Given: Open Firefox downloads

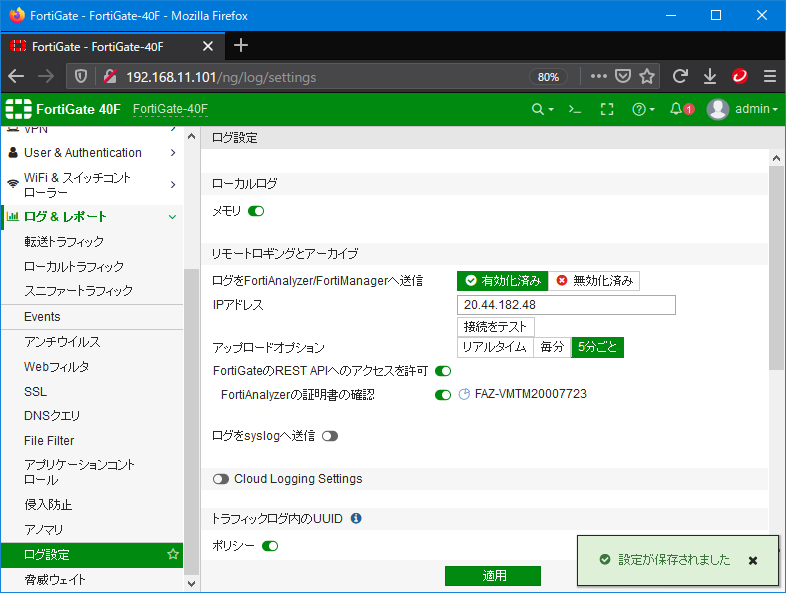Looking at the screenshot, I should pyautogui.click(x=710, y=76).
